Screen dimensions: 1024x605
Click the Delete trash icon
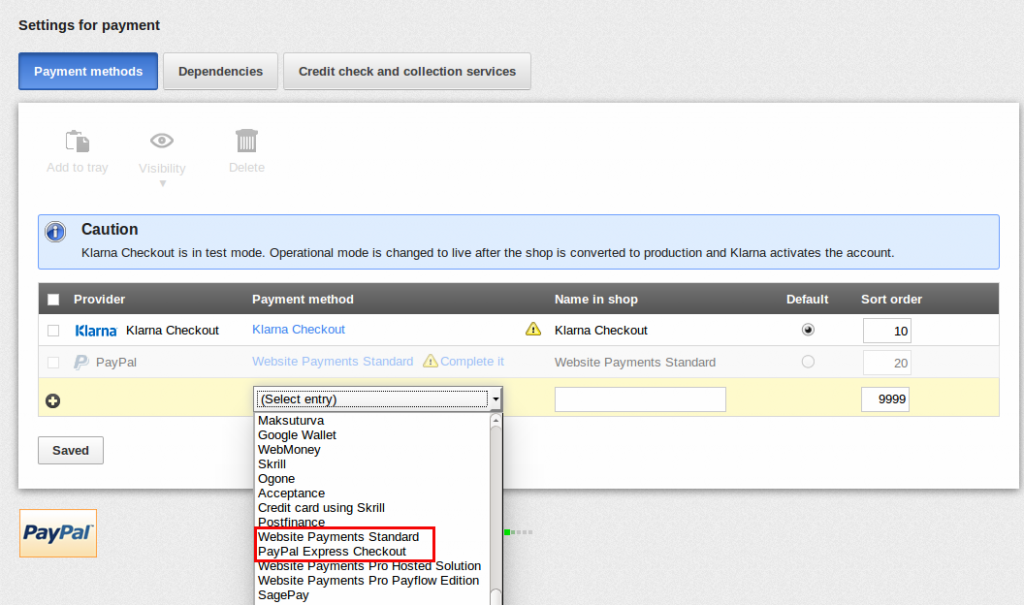coord(247,140)
